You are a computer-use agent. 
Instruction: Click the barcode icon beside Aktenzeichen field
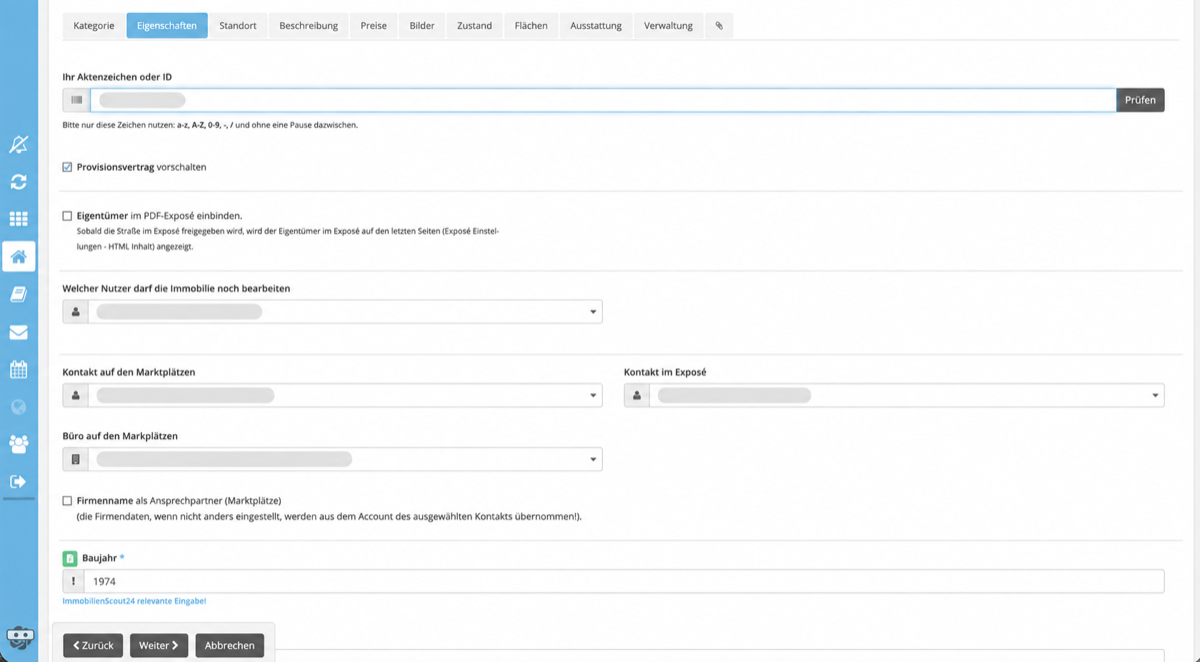(x=76, y=100)
